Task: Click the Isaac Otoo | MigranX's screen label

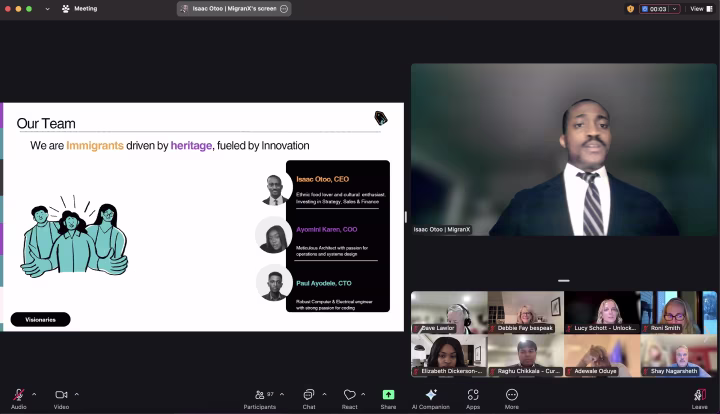Action: pyautogui.click(x=234, y=9)
